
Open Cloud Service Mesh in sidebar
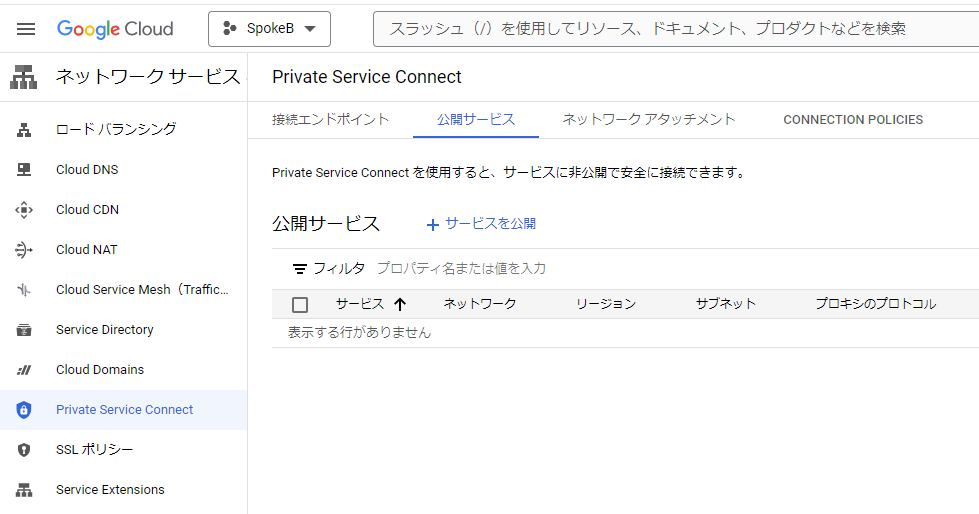(x=142, y=290)
